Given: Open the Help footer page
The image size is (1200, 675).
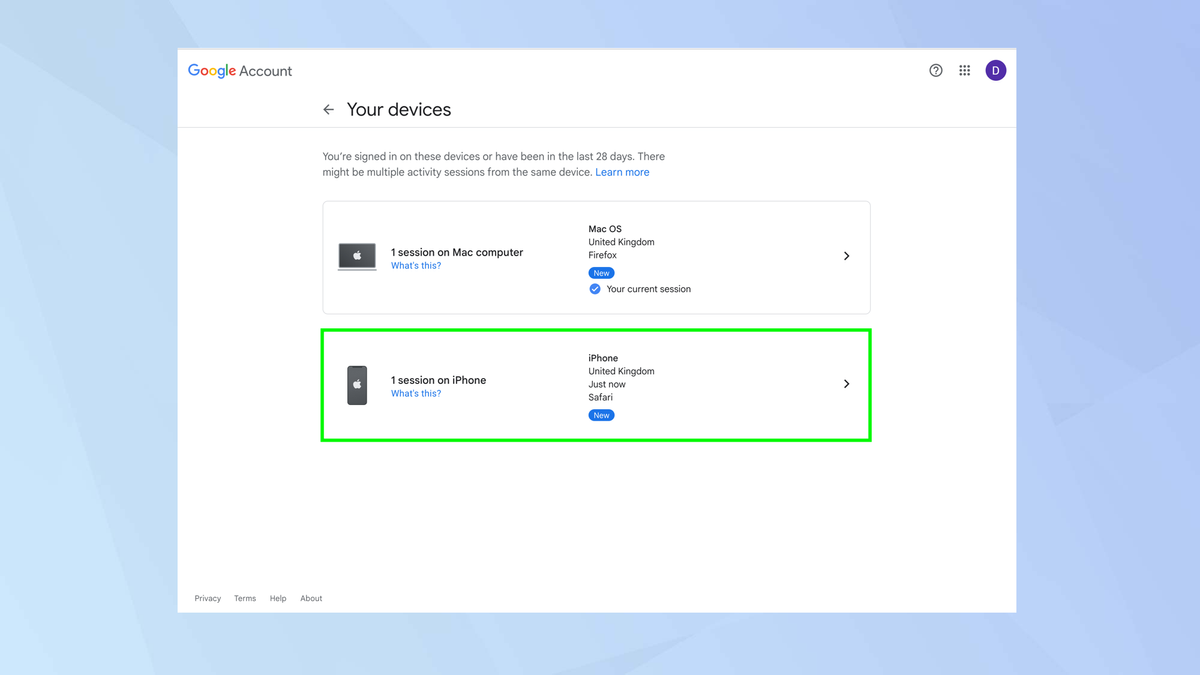Looking at the screenshot, I should pyautogui.click(x=278, y=598).
